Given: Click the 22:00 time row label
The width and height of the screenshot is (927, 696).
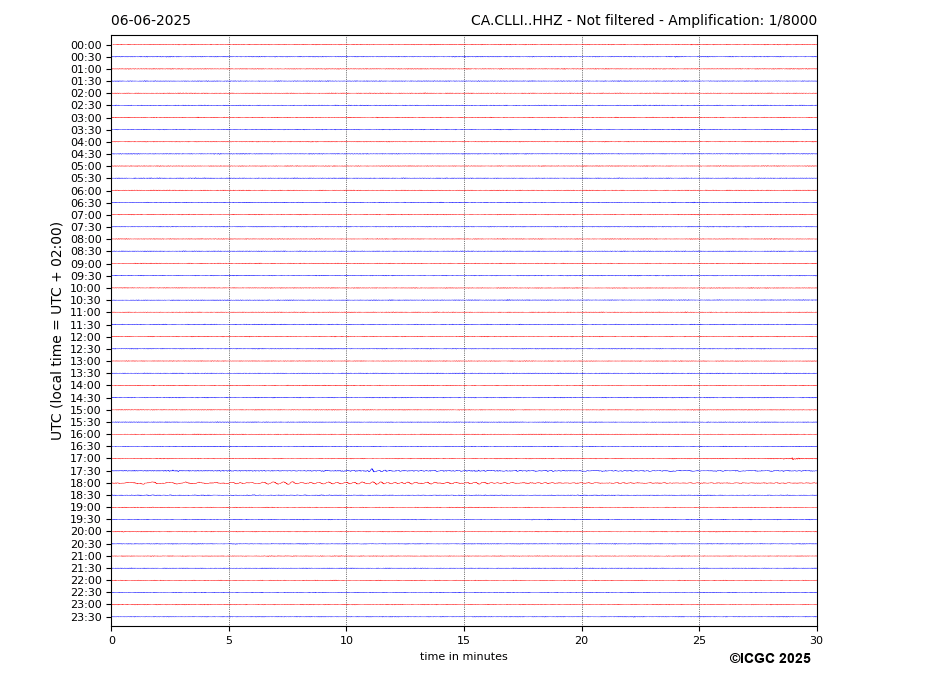Looking at the screenshot, I should 86,581.
